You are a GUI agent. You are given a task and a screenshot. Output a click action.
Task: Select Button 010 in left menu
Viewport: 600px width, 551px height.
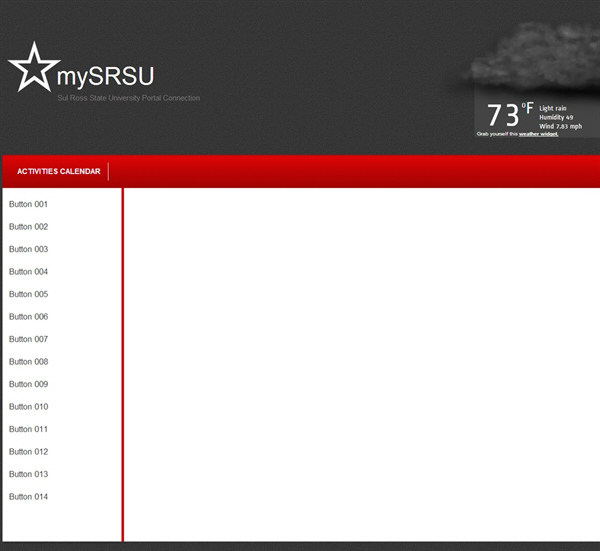click(29, 407)
